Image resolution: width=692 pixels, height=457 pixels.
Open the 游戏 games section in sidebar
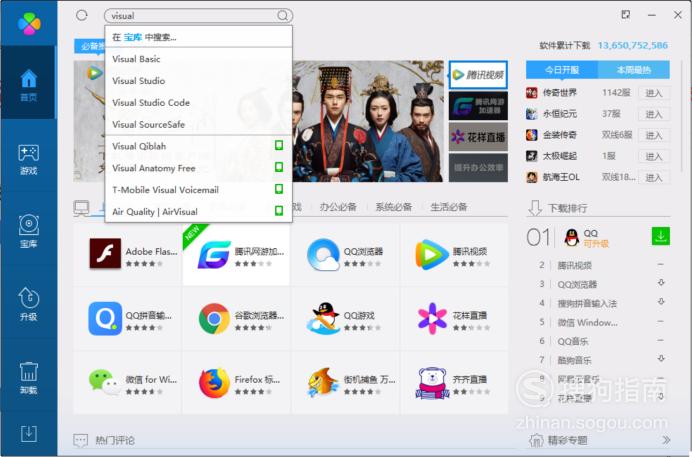pyautogui.click(x=29, y=160)
